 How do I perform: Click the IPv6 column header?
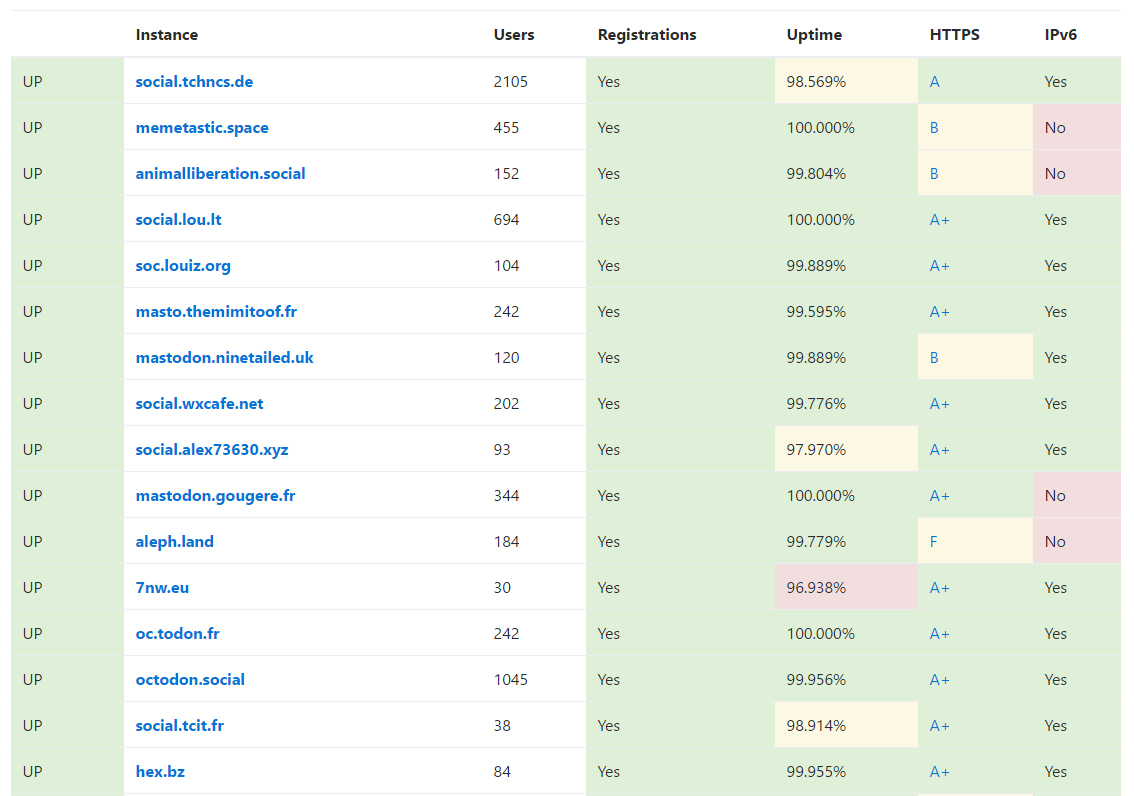pyautogui.click(x=1060, y=34)
